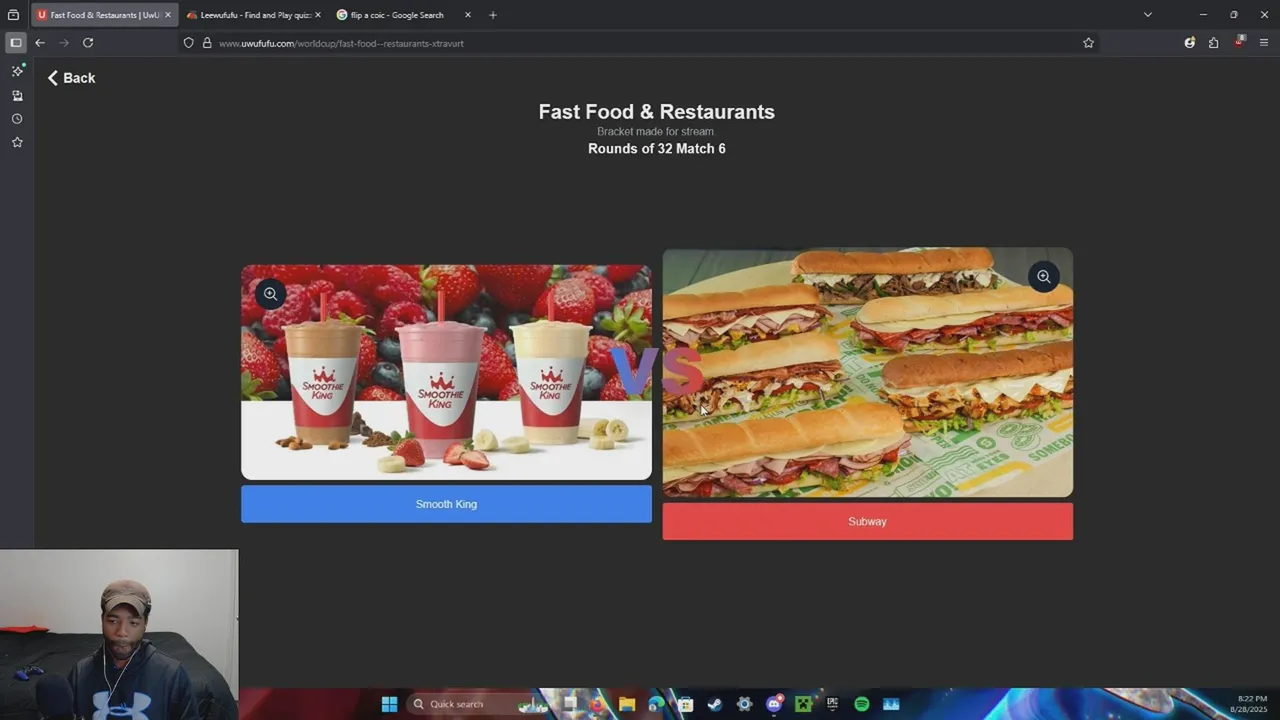The width and height of the screenshot is (1280, 720).
Task: Open Minecraft creeper icon on taskbar
Action: [x=803, y=704]
